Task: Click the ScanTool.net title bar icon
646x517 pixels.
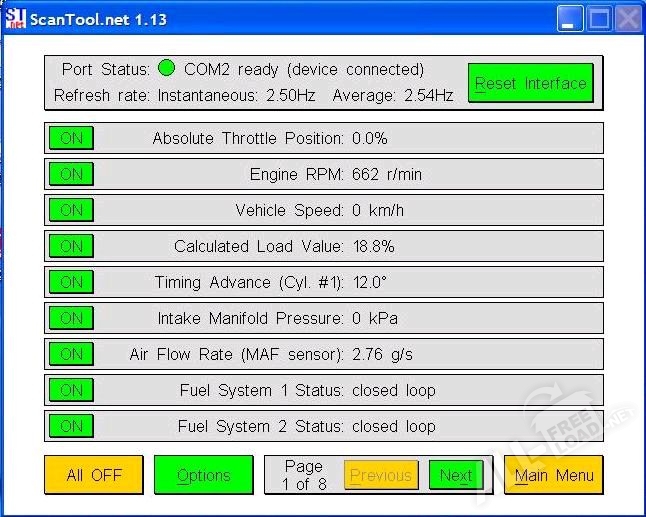Action: [16, 18]
